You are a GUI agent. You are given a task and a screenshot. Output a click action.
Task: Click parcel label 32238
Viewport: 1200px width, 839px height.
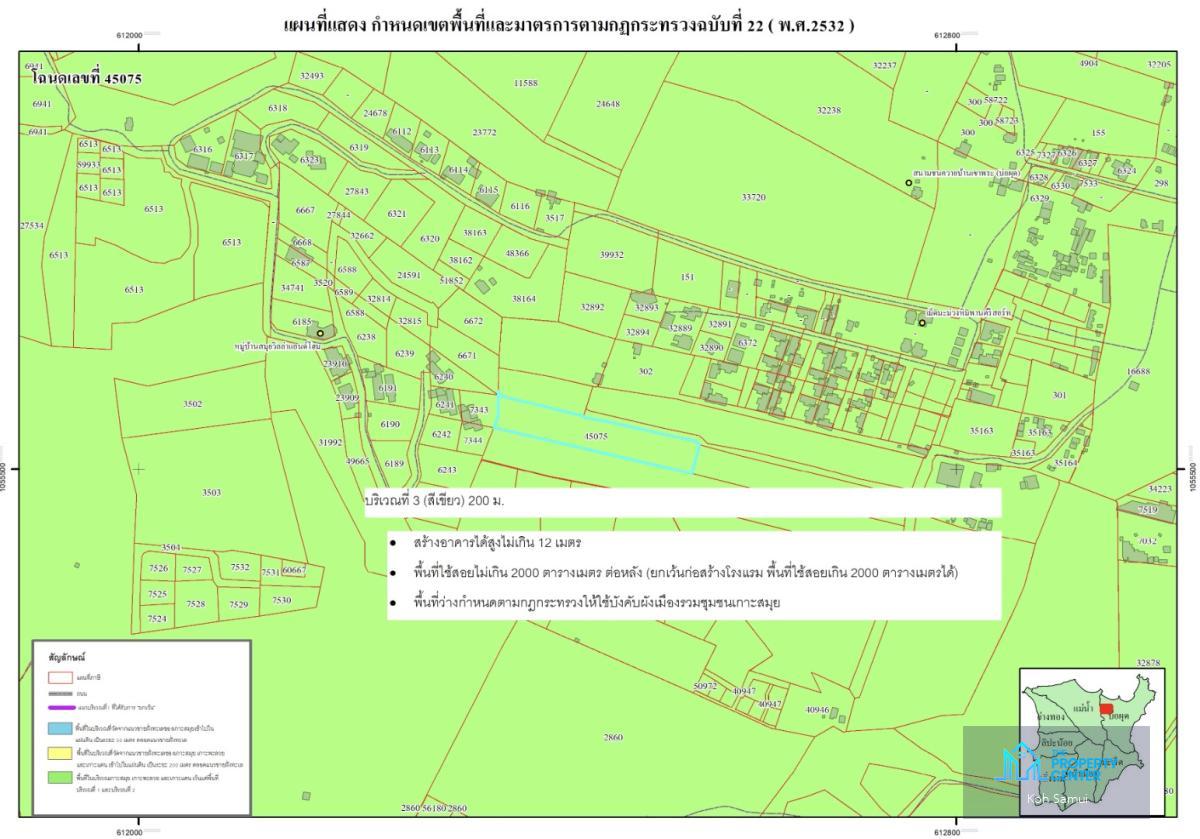coord(829,111)
